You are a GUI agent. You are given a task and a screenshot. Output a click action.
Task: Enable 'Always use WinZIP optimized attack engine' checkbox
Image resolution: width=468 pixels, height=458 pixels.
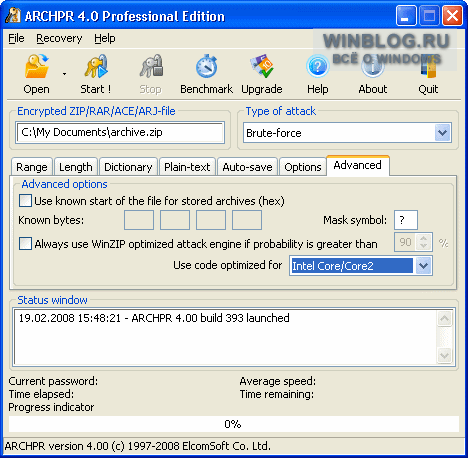tap(25, 244)
